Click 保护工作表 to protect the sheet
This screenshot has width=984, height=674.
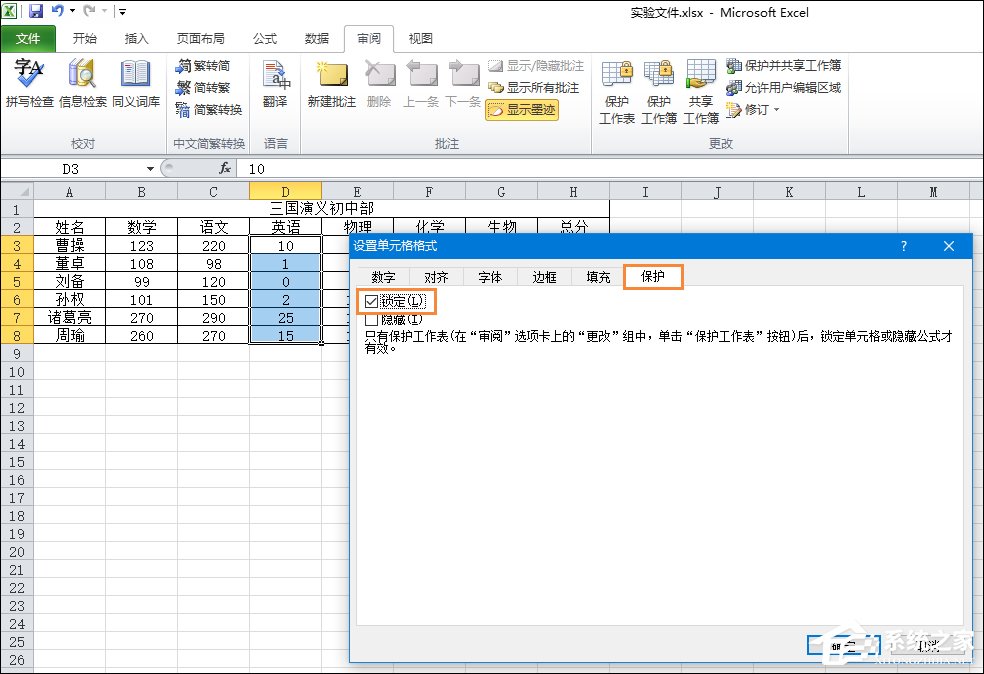[618, 92]
